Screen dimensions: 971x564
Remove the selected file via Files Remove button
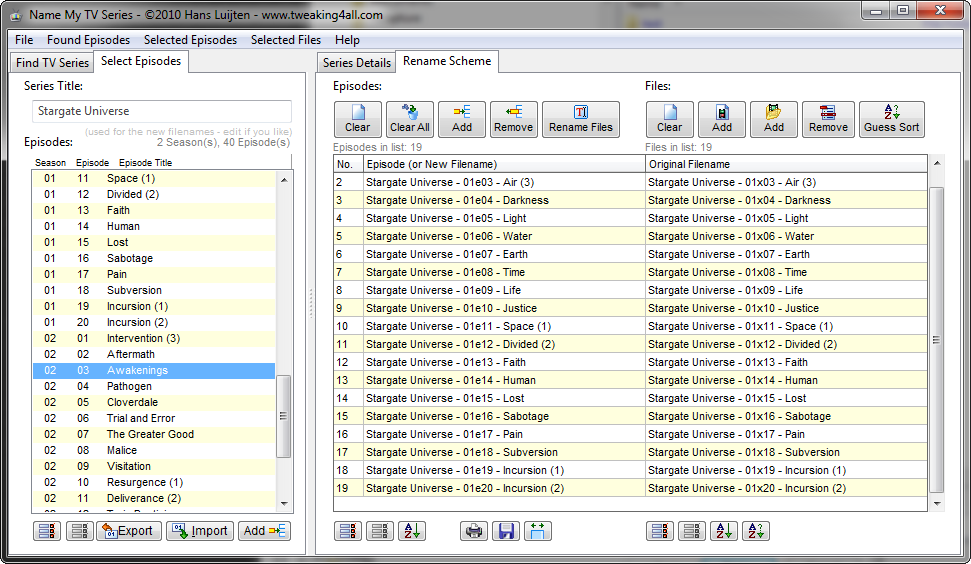(828, 119)
